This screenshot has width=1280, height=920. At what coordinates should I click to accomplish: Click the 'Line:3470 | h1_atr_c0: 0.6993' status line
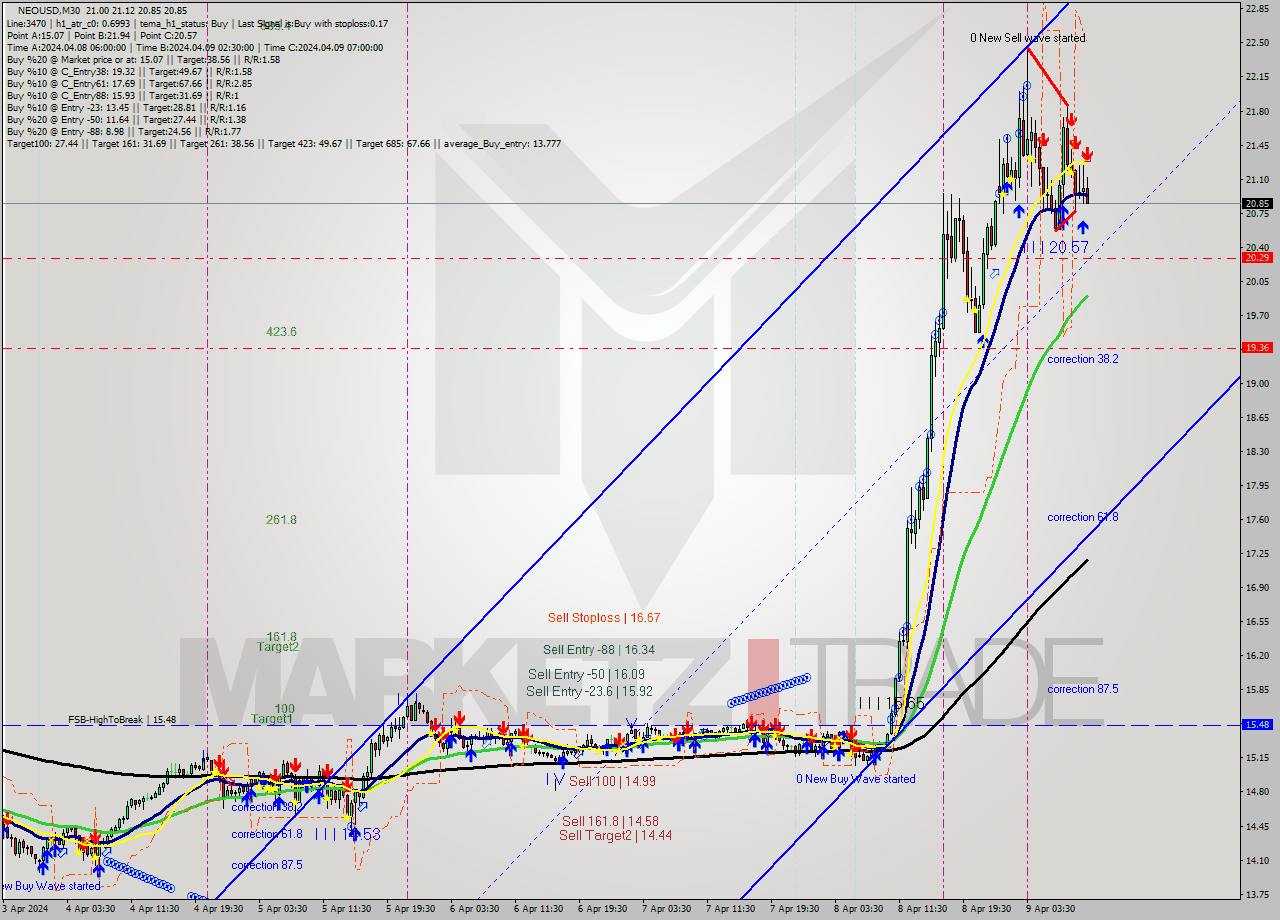pos(197,23)
